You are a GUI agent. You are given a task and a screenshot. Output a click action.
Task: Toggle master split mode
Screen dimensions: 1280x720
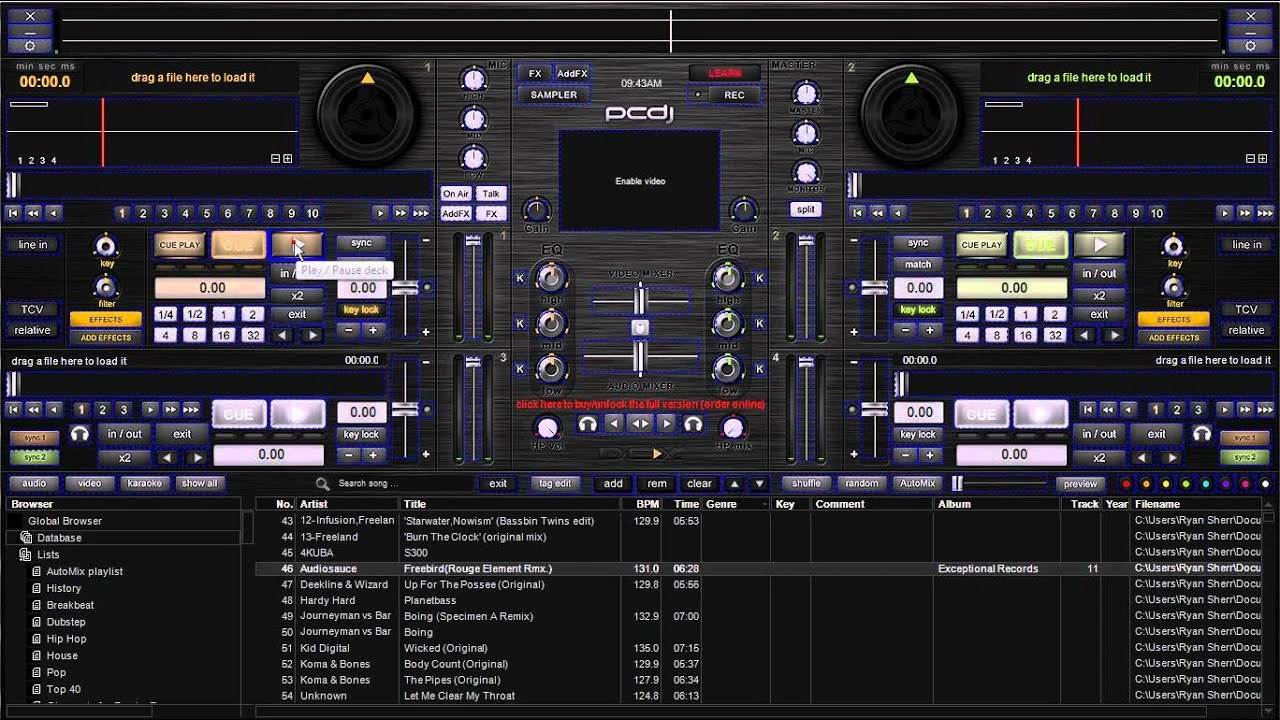point(805,210)
